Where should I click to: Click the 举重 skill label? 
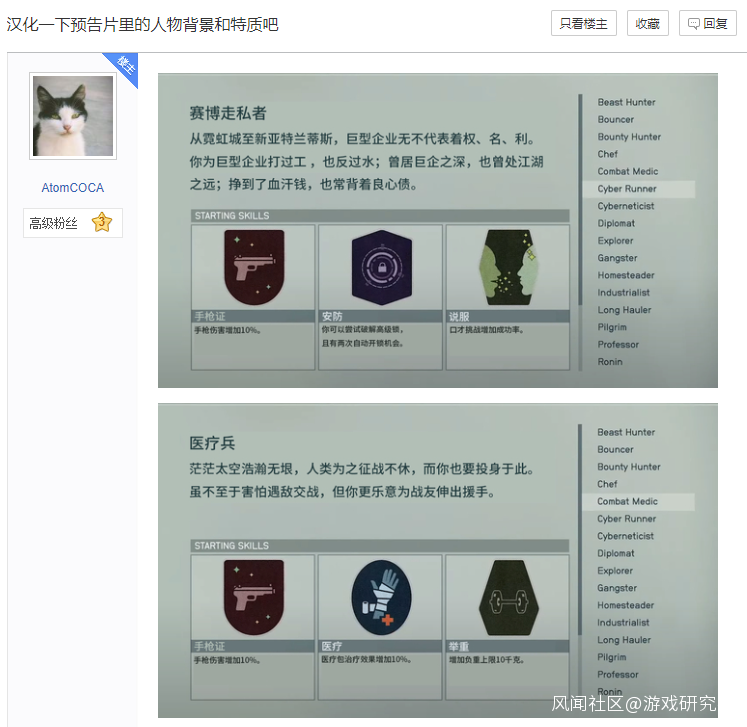point(459,646)
